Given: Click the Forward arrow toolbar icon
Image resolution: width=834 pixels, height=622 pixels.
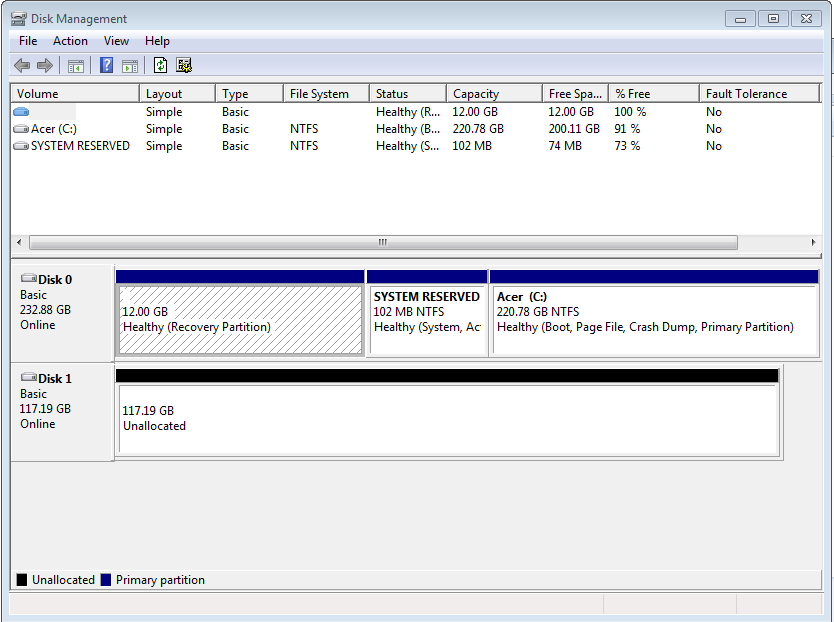Looking at the screenshot, I should coord(45,65).
